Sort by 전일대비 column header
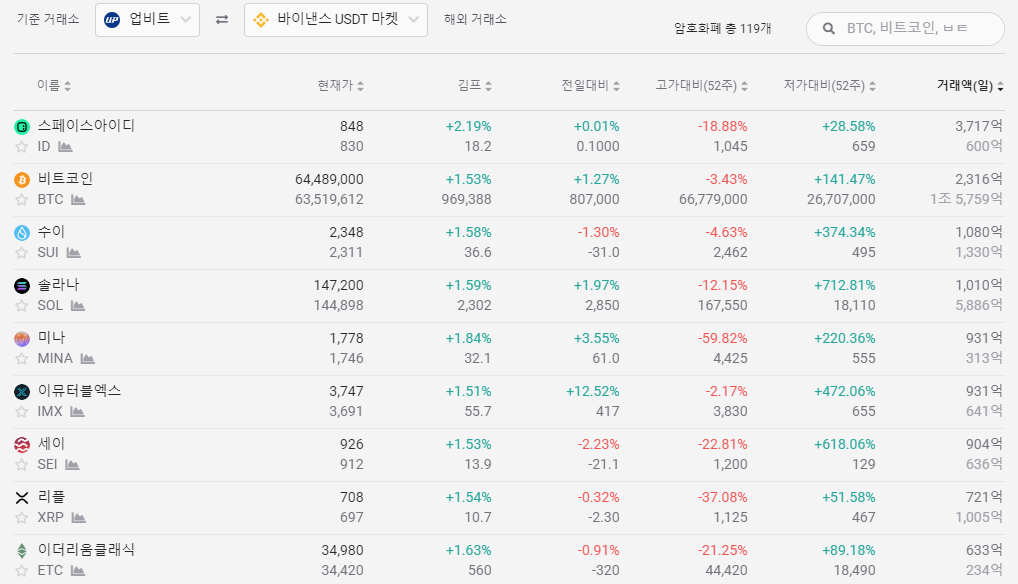Screen dimensions: 1018x584 click(x=590, y=85)
